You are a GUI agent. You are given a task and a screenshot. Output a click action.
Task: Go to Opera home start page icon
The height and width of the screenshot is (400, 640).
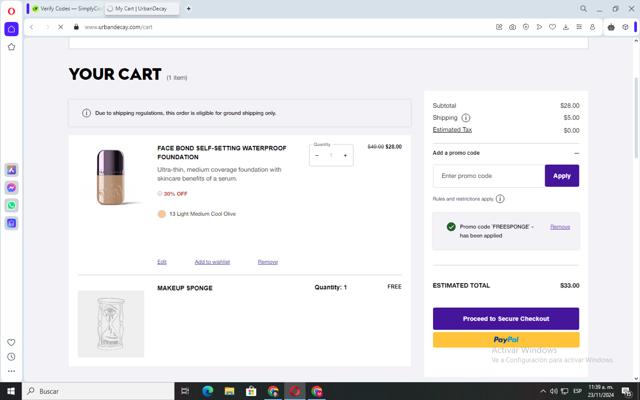coord(11,29)
